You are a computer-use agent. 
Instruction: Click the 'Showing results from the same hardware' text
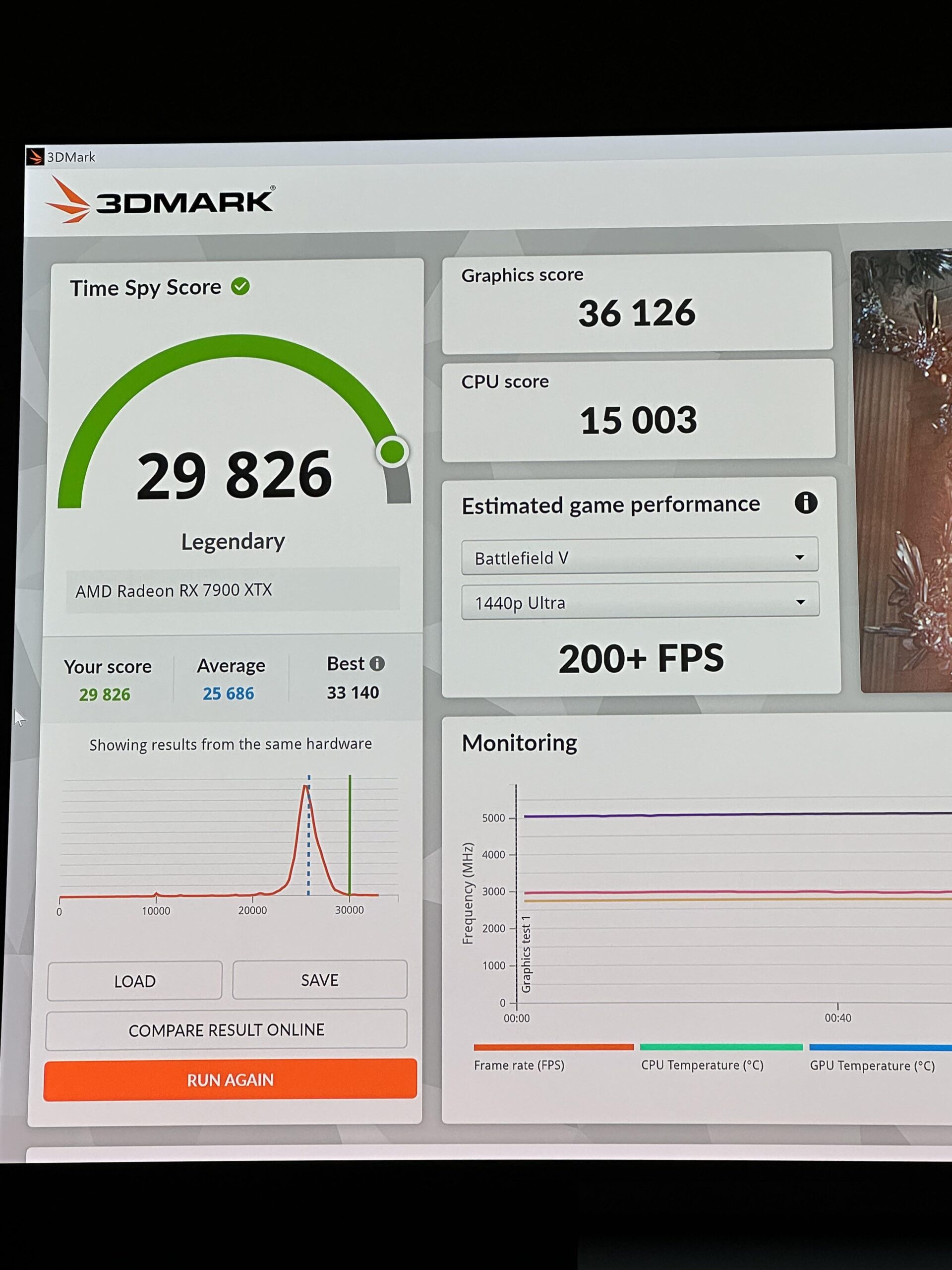coord(230,745)
